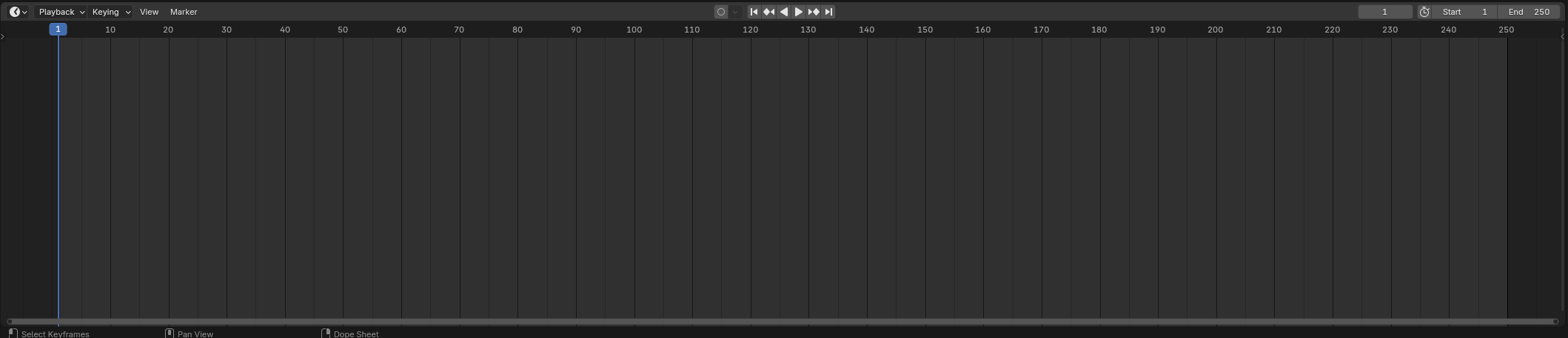Play the animation in reverse
The width and height of the screenshot is (1568, 338).
(784, 12)
